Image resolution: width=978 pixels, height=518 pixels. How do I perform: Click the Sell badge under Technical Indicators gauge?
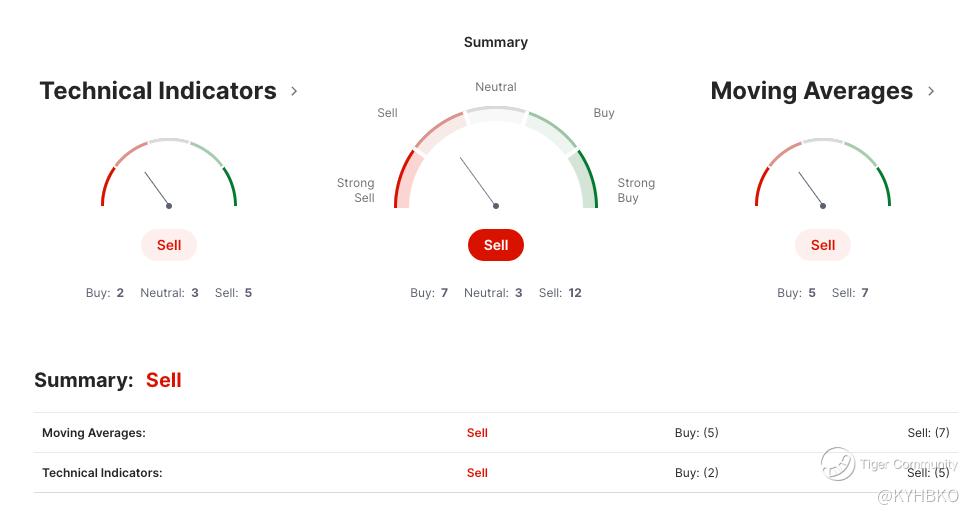[169, 245]
